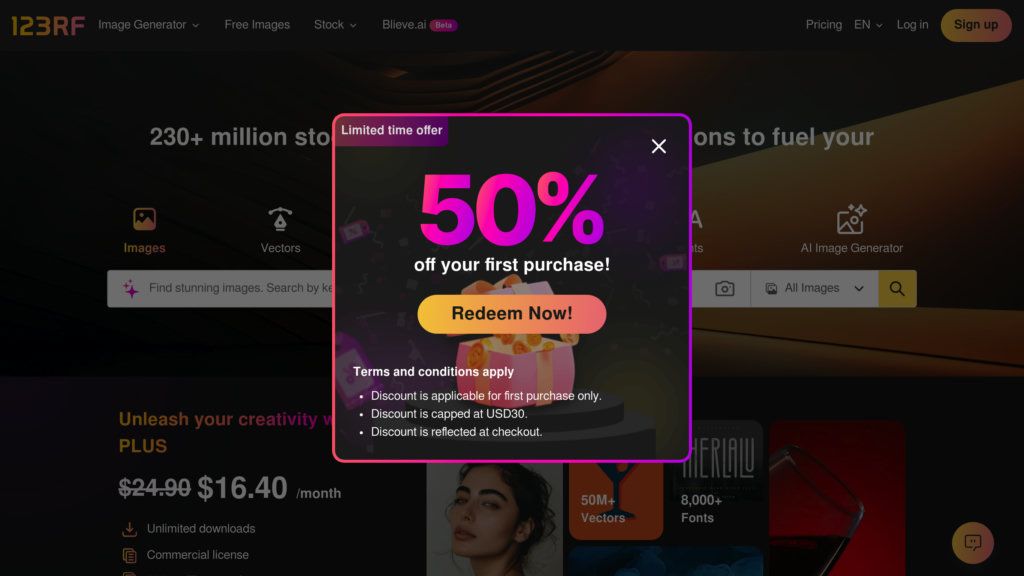The width and height of the screenshot is (1024, 576).
Task: Select the Vectors category icon
Action: pyautogui.click(x=280, y=219)
